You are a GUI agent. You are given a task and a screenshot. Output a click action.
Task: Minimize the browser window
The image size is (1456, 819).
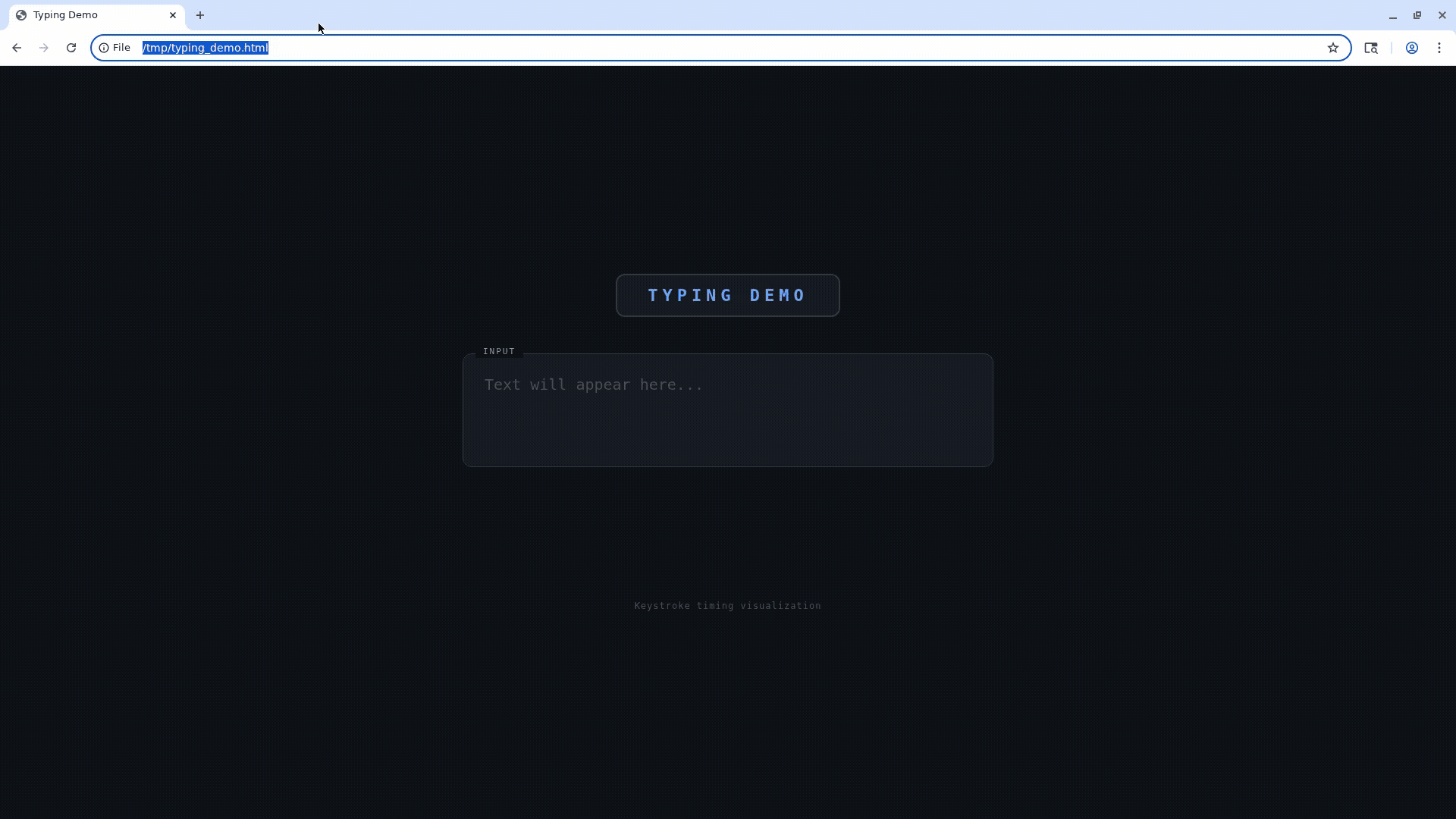[1393, 15]
